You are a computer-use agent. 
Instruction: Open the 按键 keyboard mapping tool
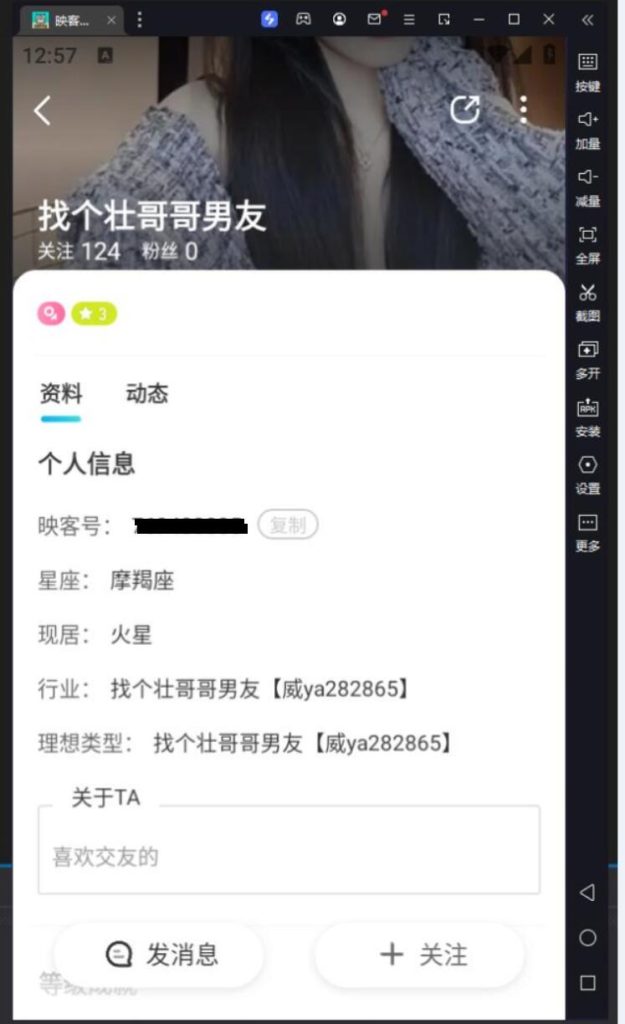tap(587, 71)
